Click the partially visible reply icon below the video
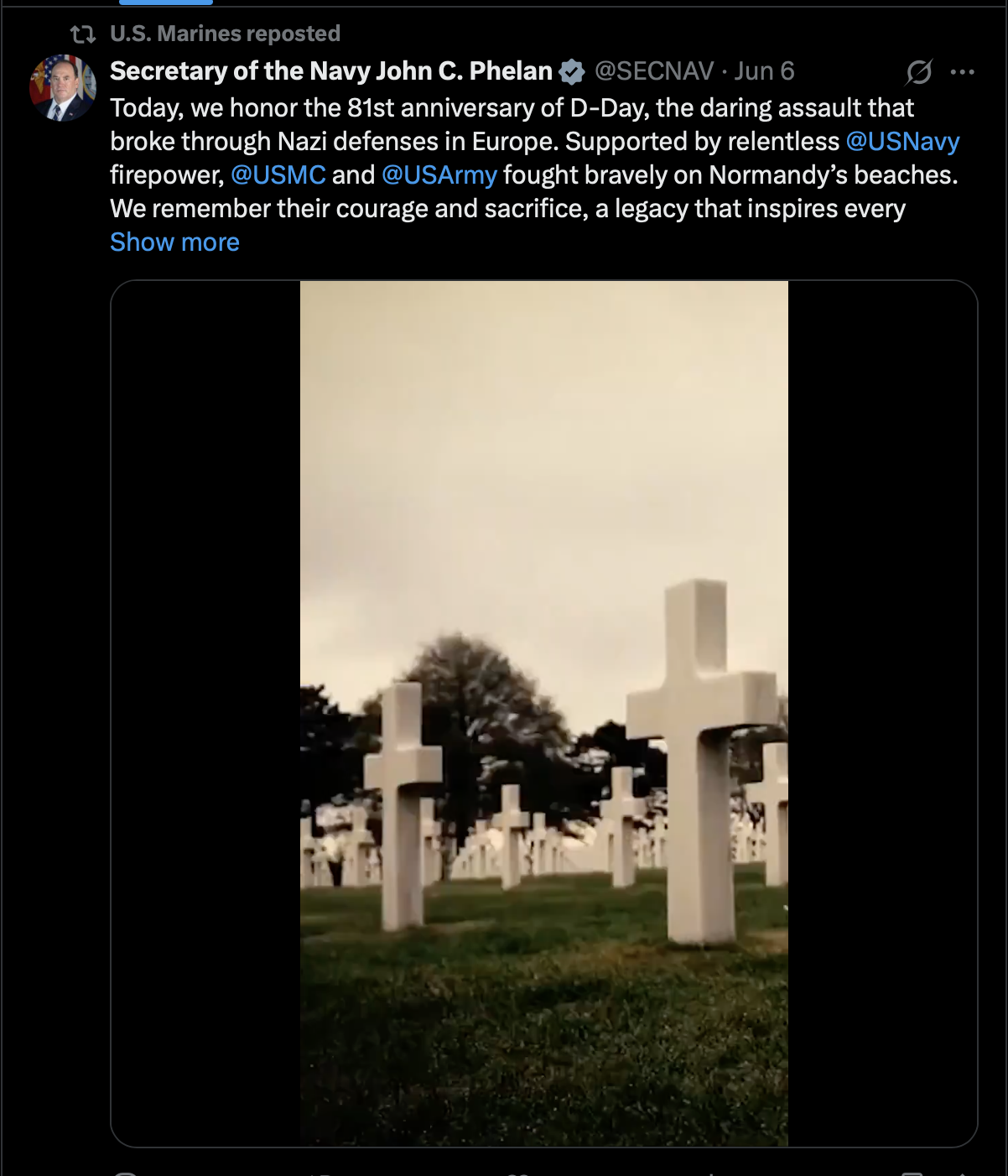The image size is (1008, 1176). pos(126,1173)
